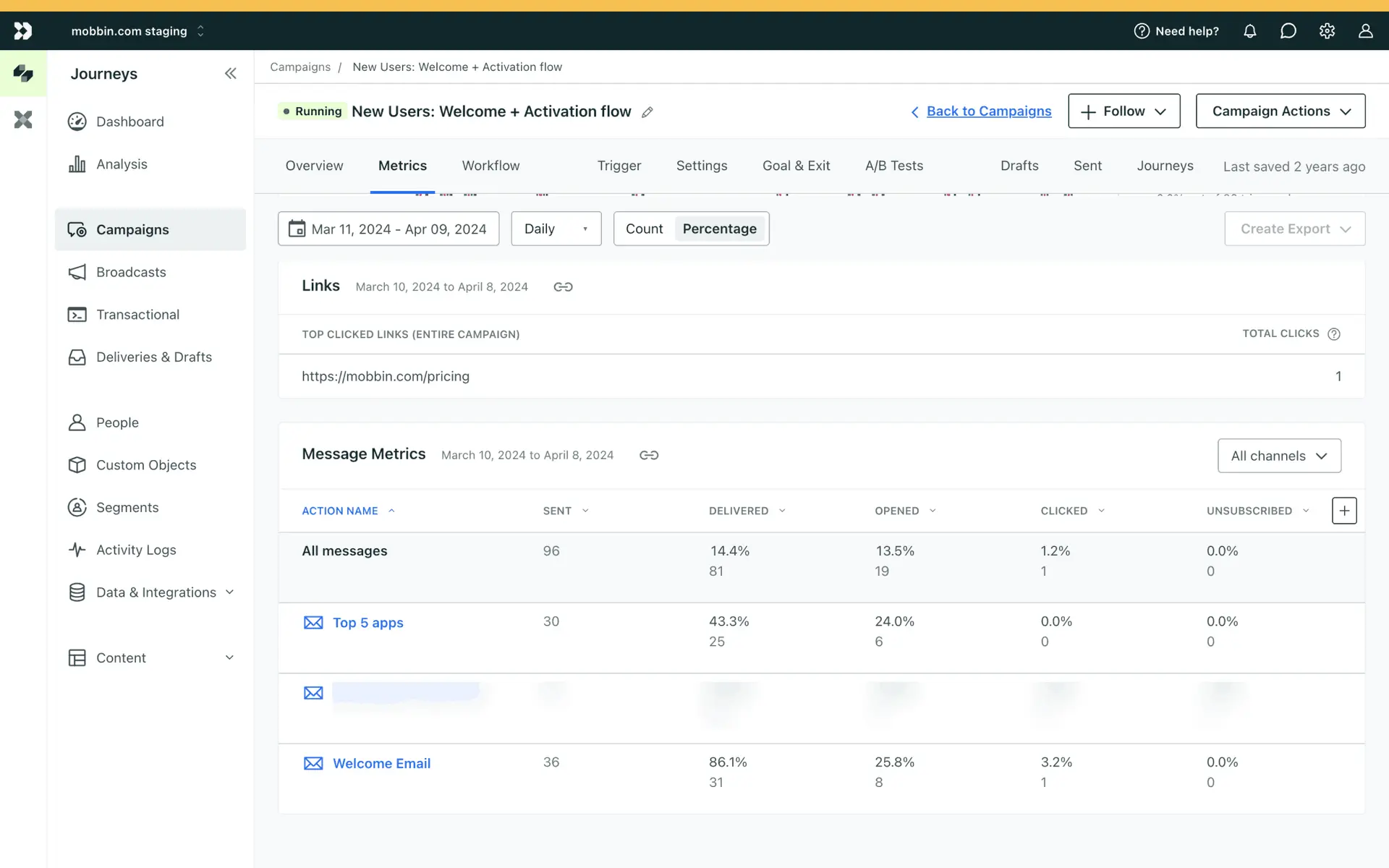Switch to the Workflow tab
This screenshot has width=1389, height=868.
(x=490, y=166)
